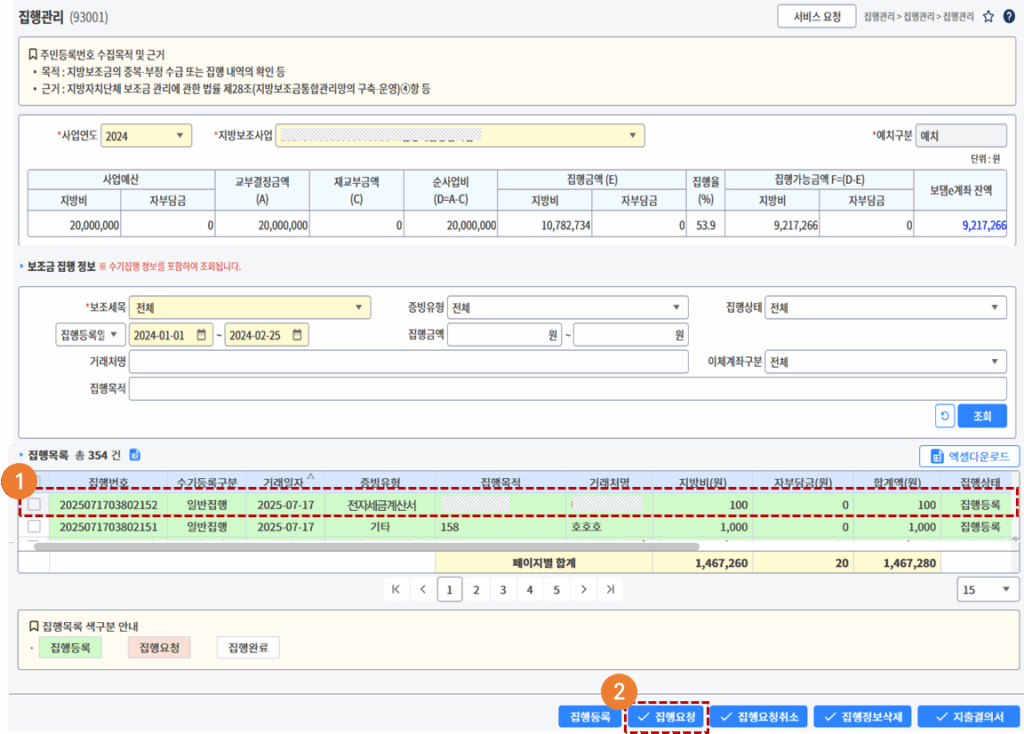The height and width of the screenshot is (734, 1024).
Task: Open calendar picker for 2024-02-25 date
Action: 297,335
